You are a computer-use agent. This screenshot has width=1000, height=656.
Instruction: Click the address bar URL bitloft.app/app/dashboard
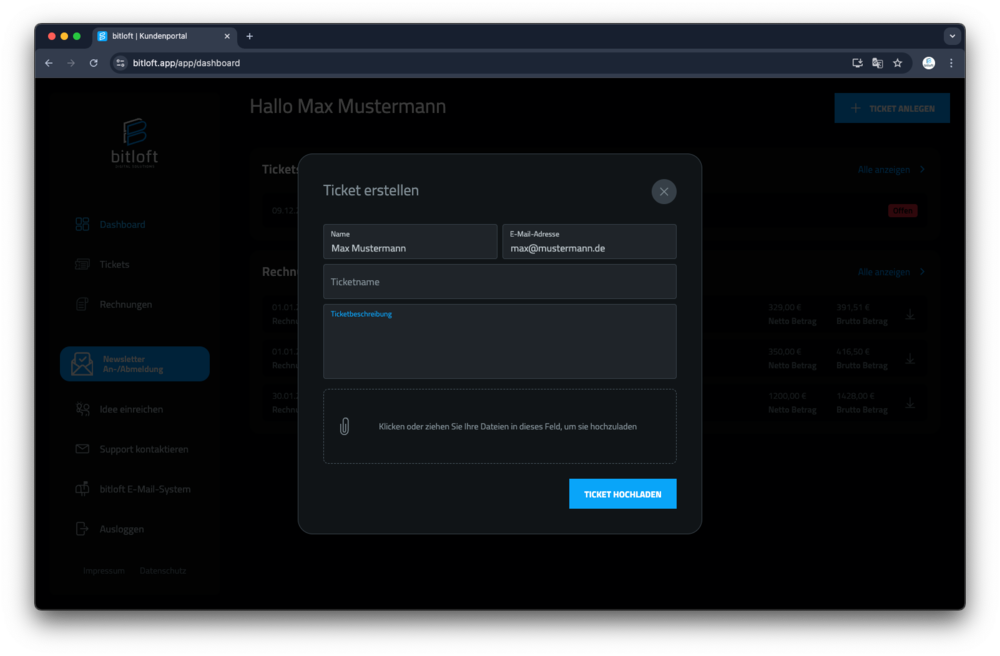point(186,63)
